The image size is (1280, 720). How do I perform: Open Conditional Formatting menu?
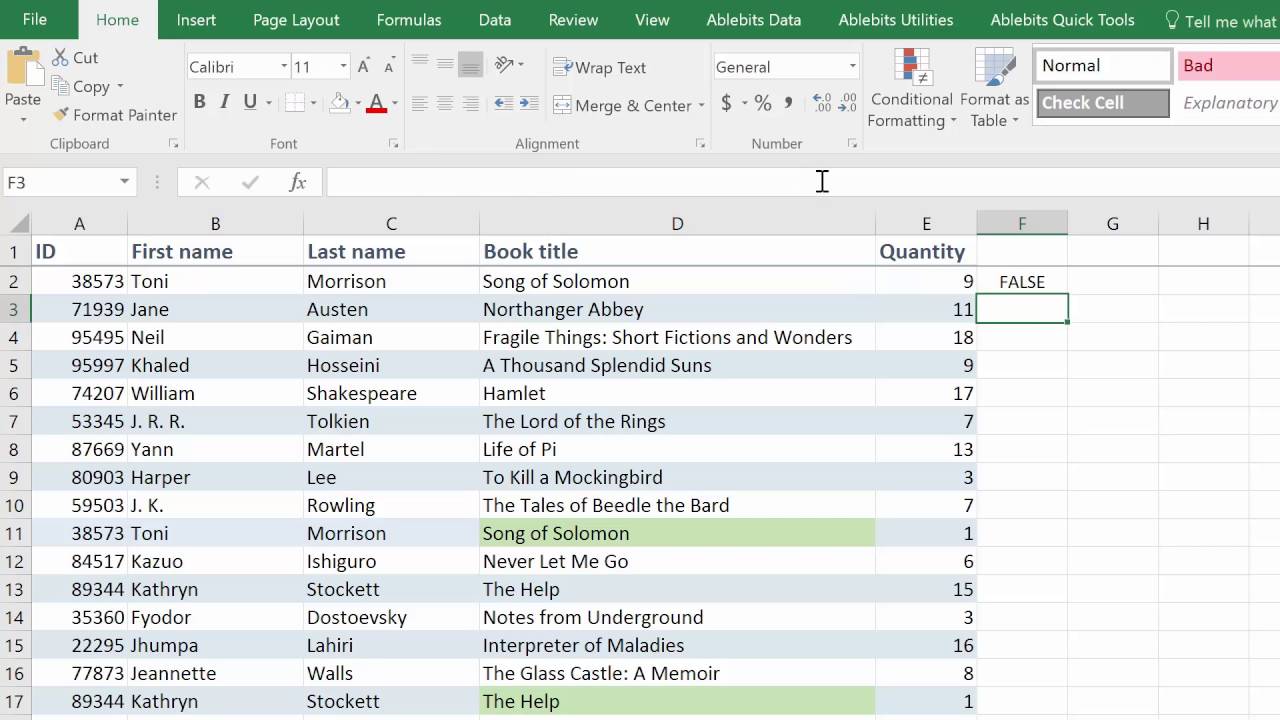911,89
